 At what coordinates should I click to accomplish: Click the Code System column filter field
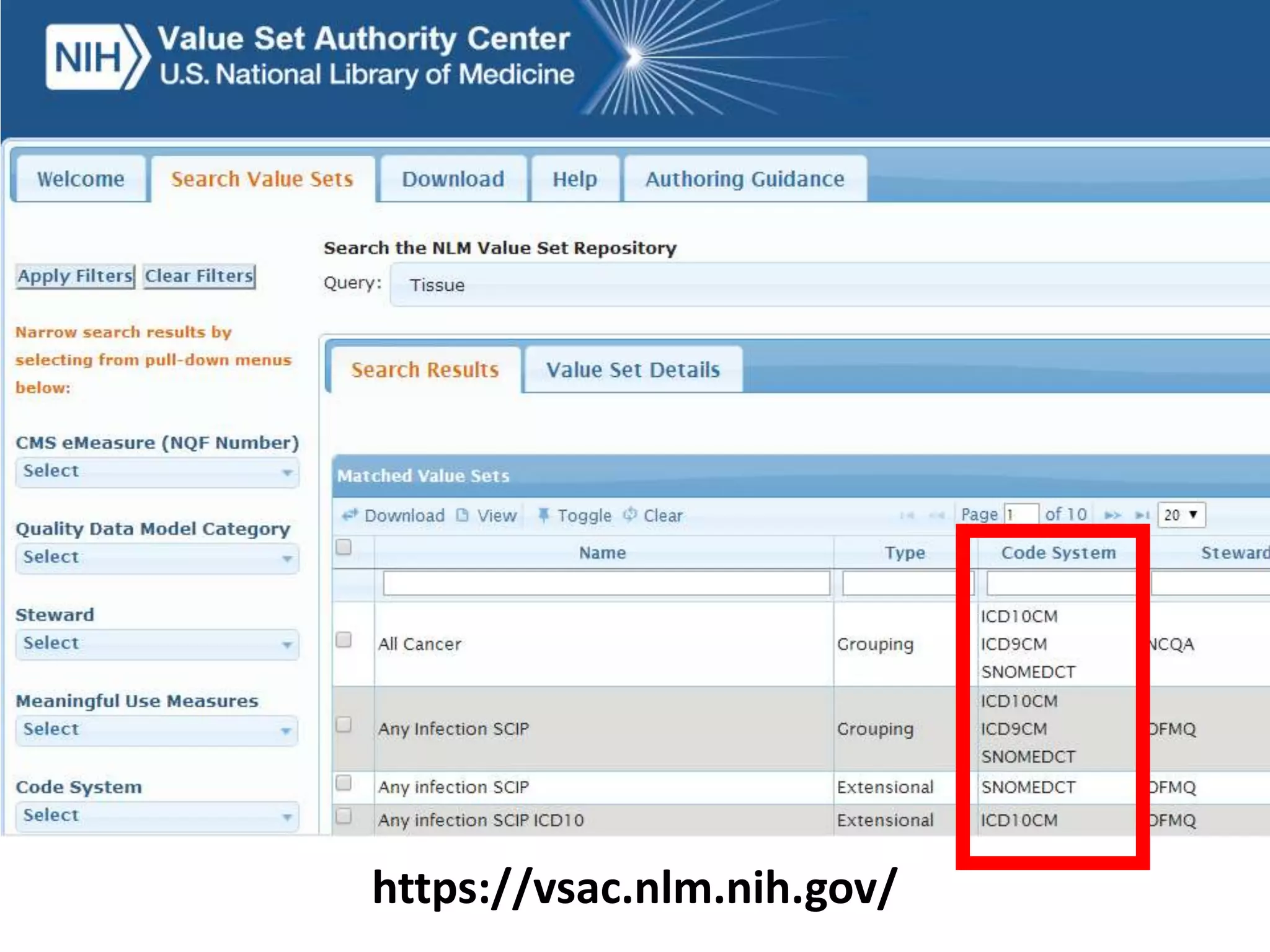[1062, 583]
